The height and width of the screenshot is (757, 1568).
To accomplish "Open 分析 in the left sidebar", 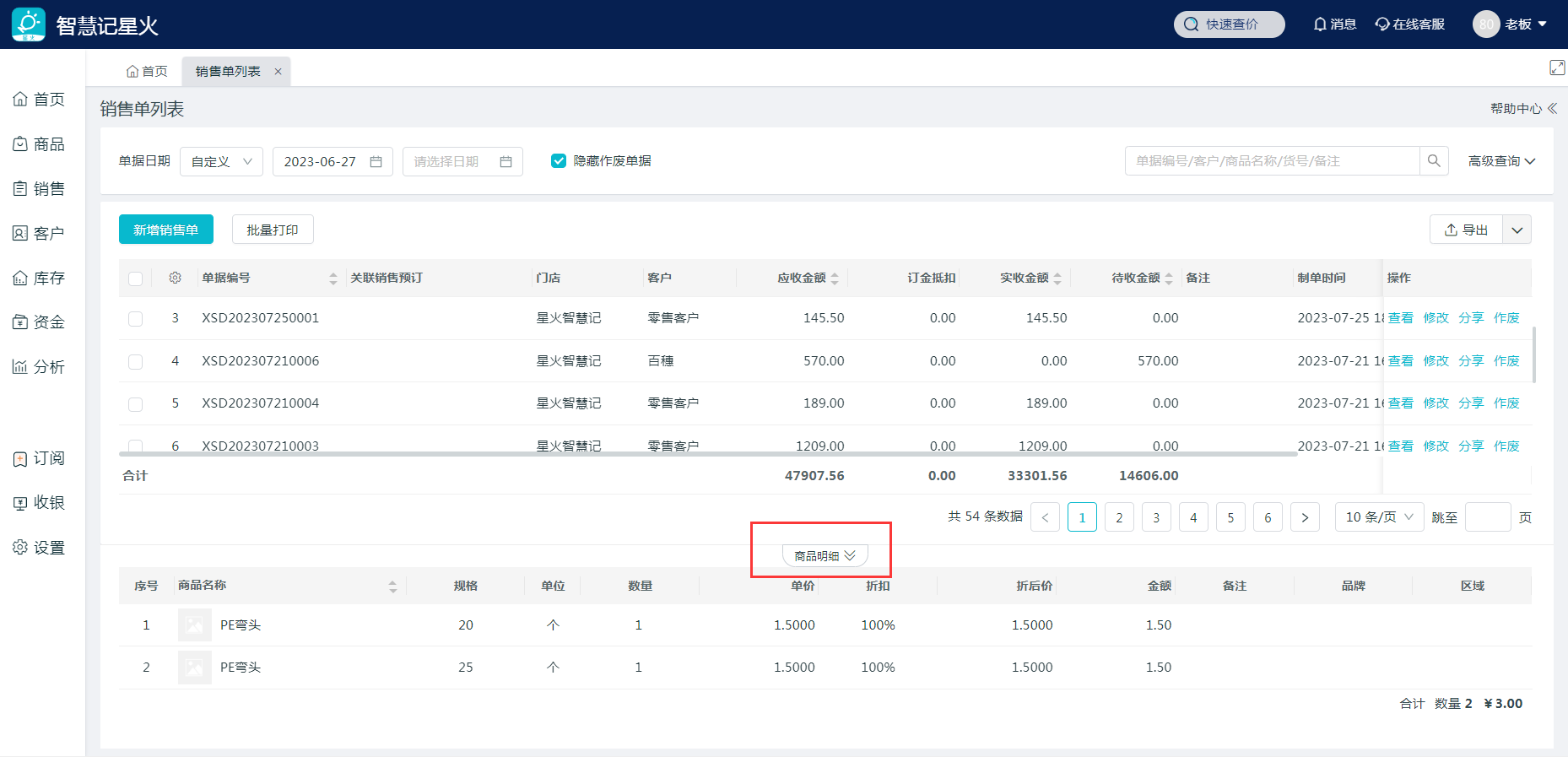I will pyautogui.click(x=39, y=367).
